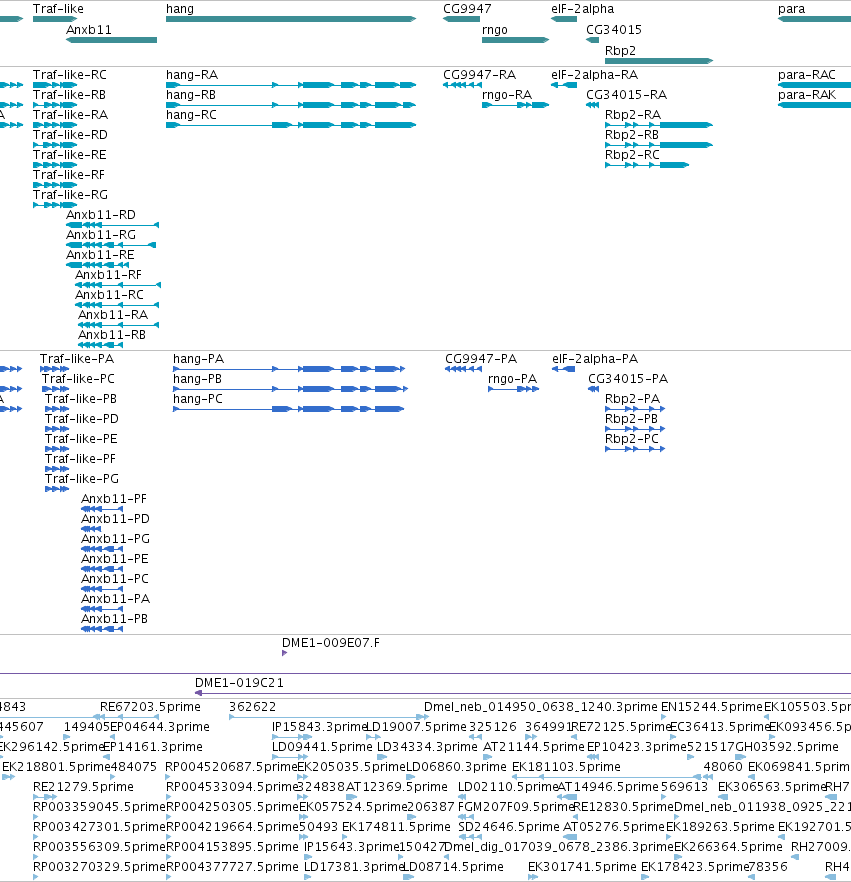This screenshot has height=882, width=851.
Task: Click transcript Rbp2-RC
Action: coord(632,155)
